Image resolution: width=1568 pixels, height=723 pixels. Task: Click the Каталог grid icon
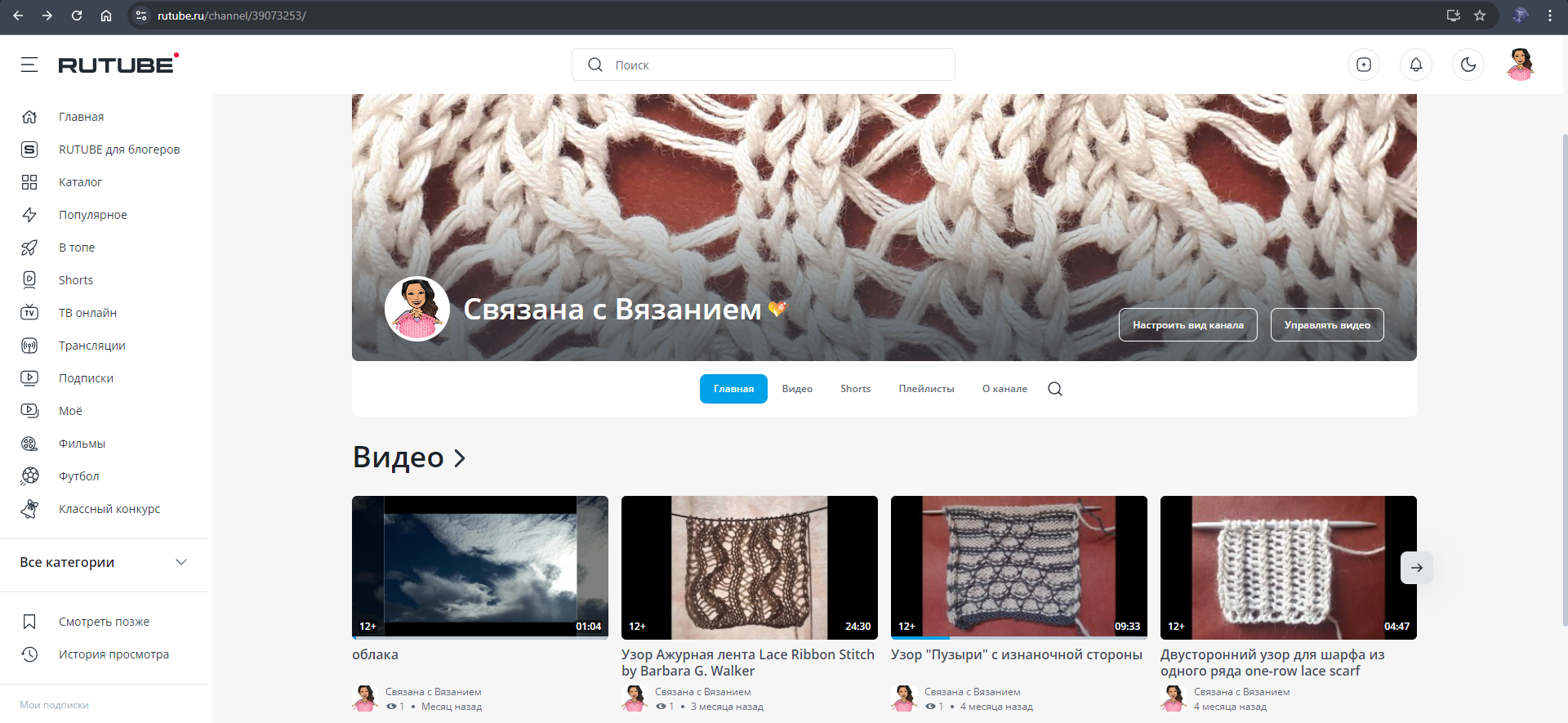coord(29,182)
